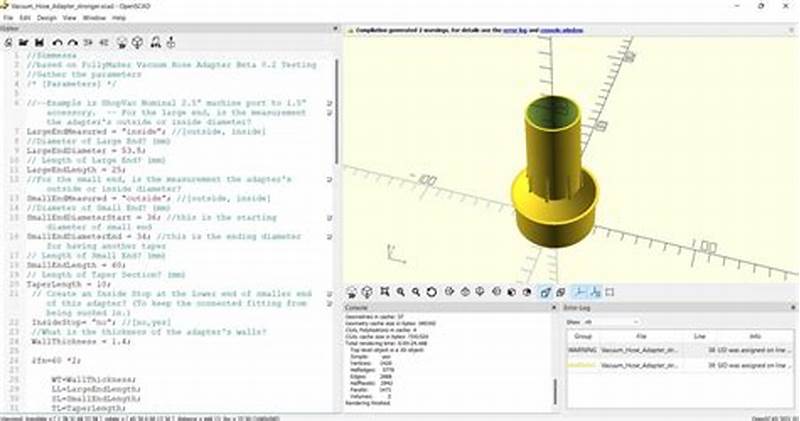Screen dimensions: 800x421
Task: Toggle Show Scale Markers in viewport toolbar
Action: [595, 292]
